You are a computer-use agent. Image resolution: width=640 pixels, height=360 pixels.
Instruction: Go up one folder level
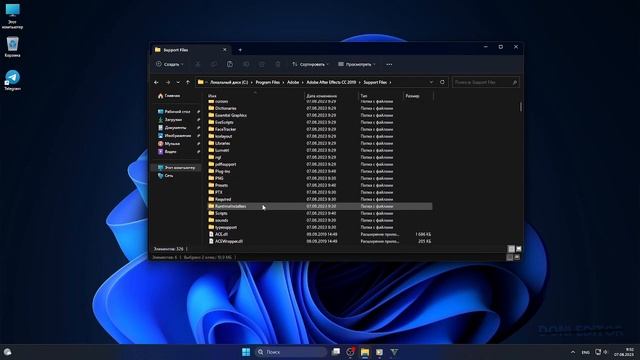click(x=188, y=82)
